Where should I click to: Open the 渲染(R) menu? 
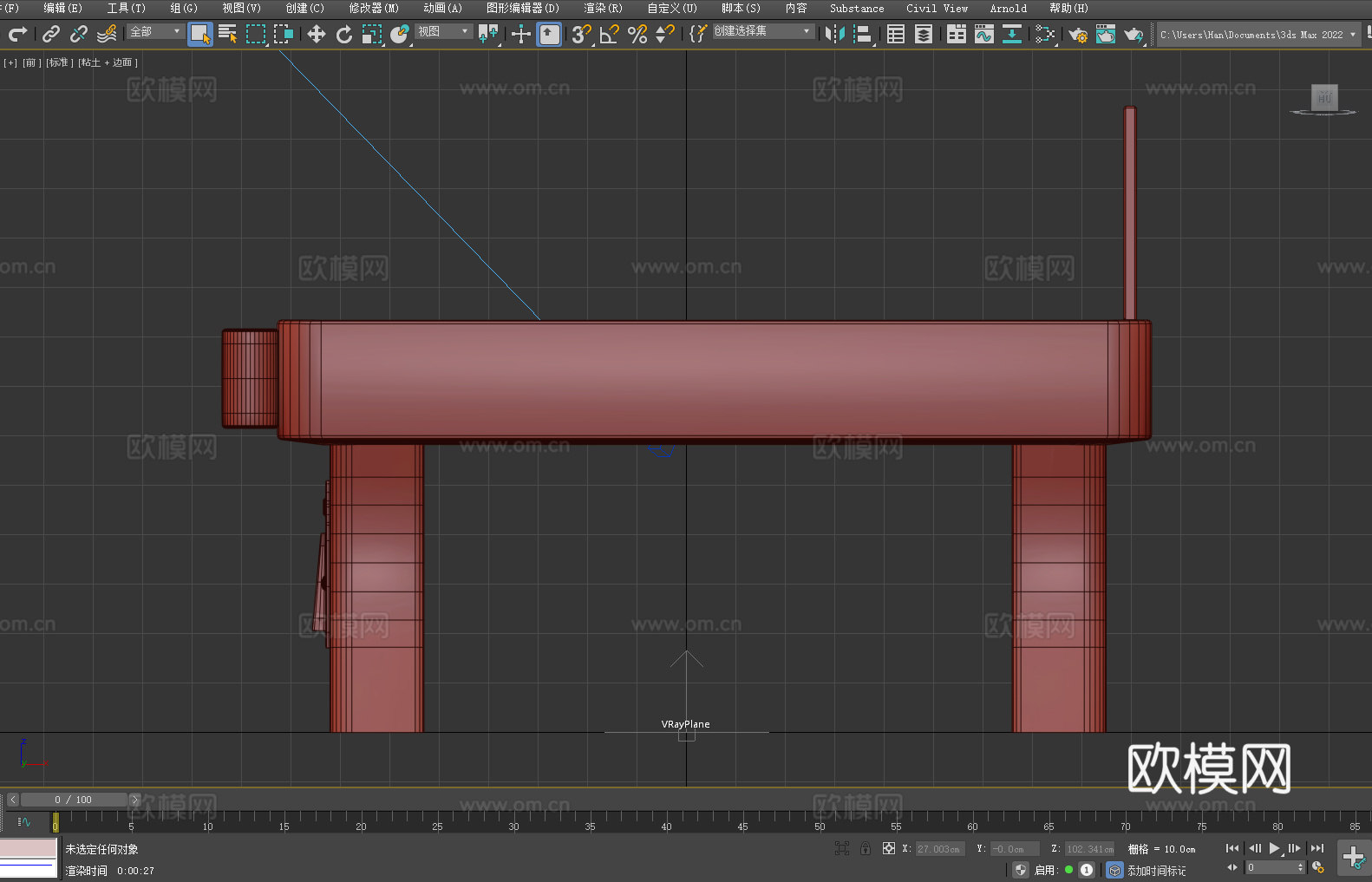(603, 8)
